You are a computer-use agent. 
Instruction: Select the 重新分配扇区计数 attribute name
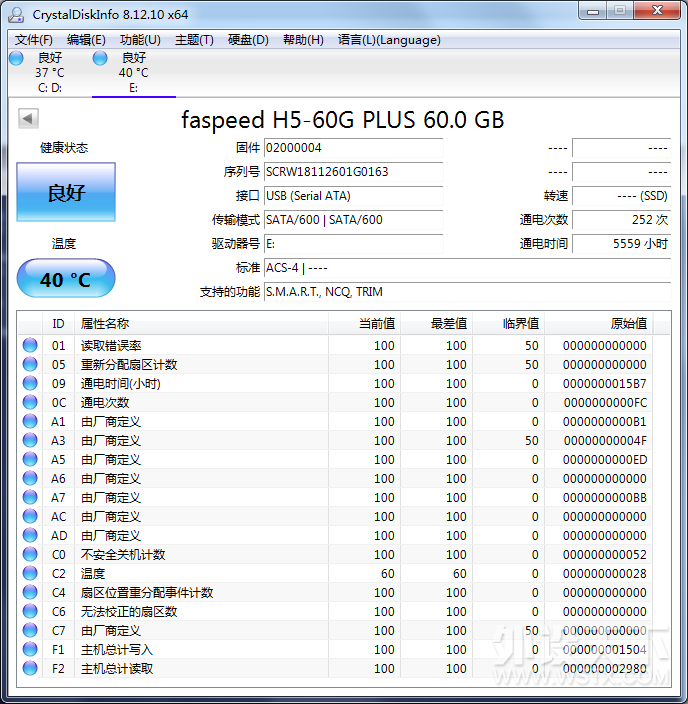point(129,365)
